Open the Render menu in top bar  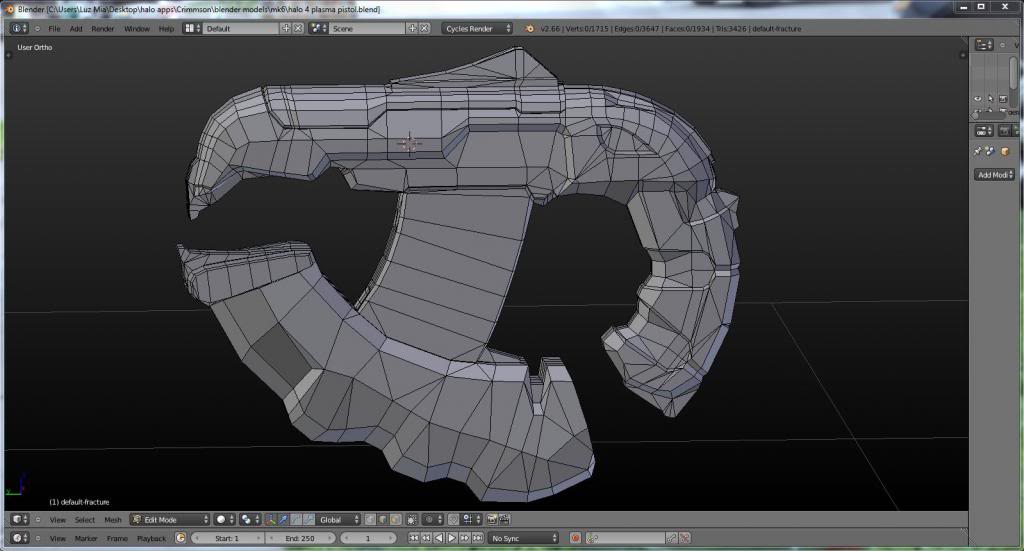click(103, 28)
